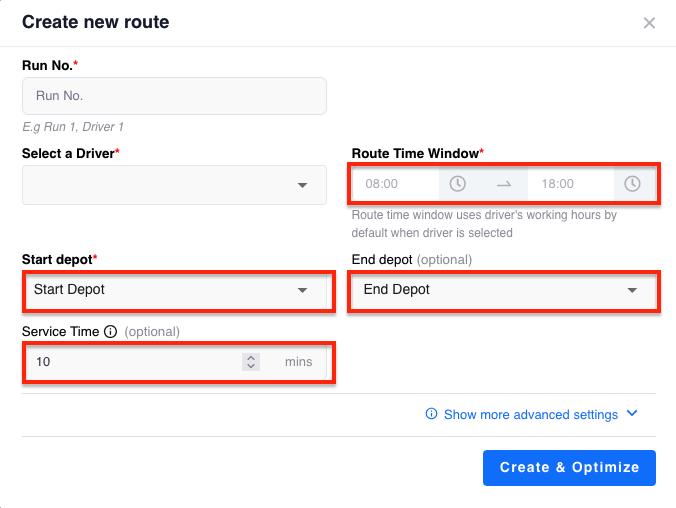Screen dimensions: 676x508
Task: Click the Create & Optimize button
Action: (569, 468)
